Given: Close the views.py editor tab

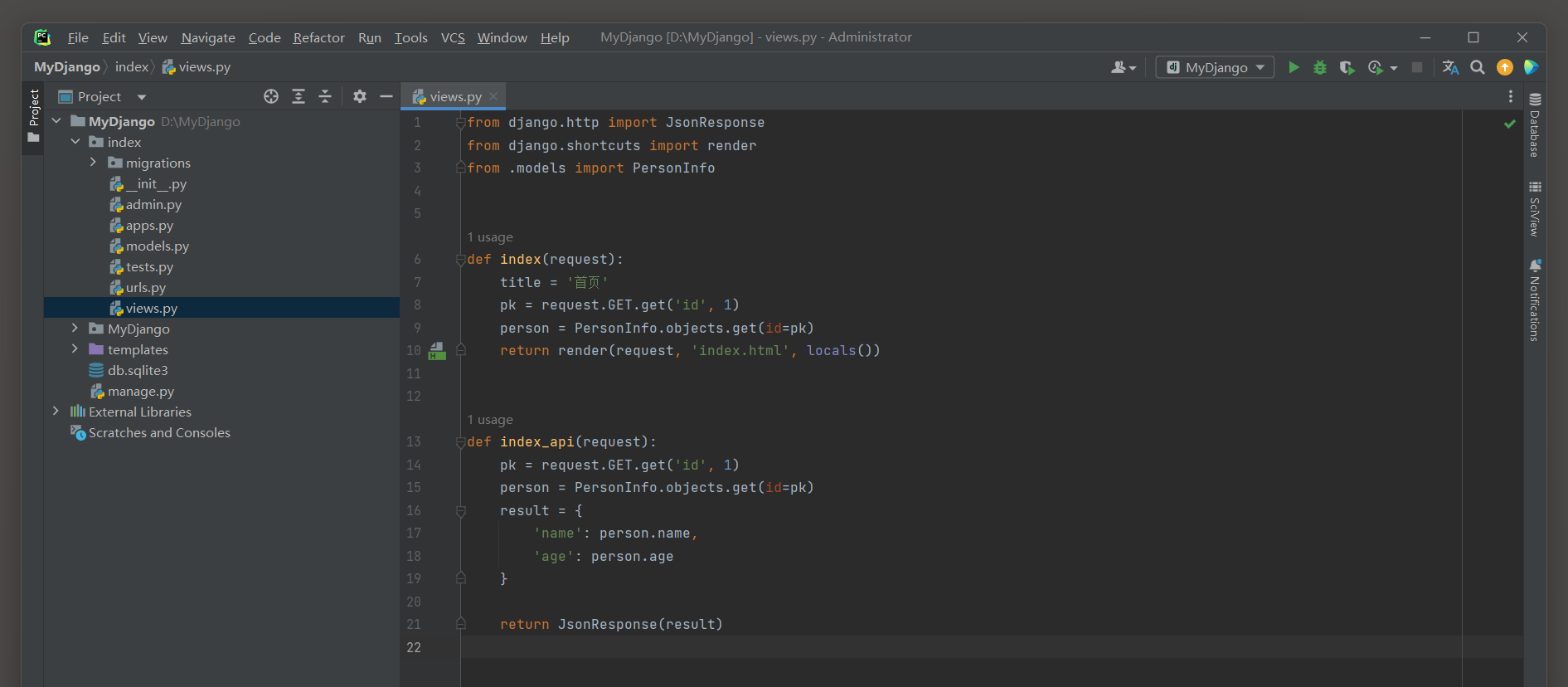Looking at the screenshot, I should pos(493,96).
